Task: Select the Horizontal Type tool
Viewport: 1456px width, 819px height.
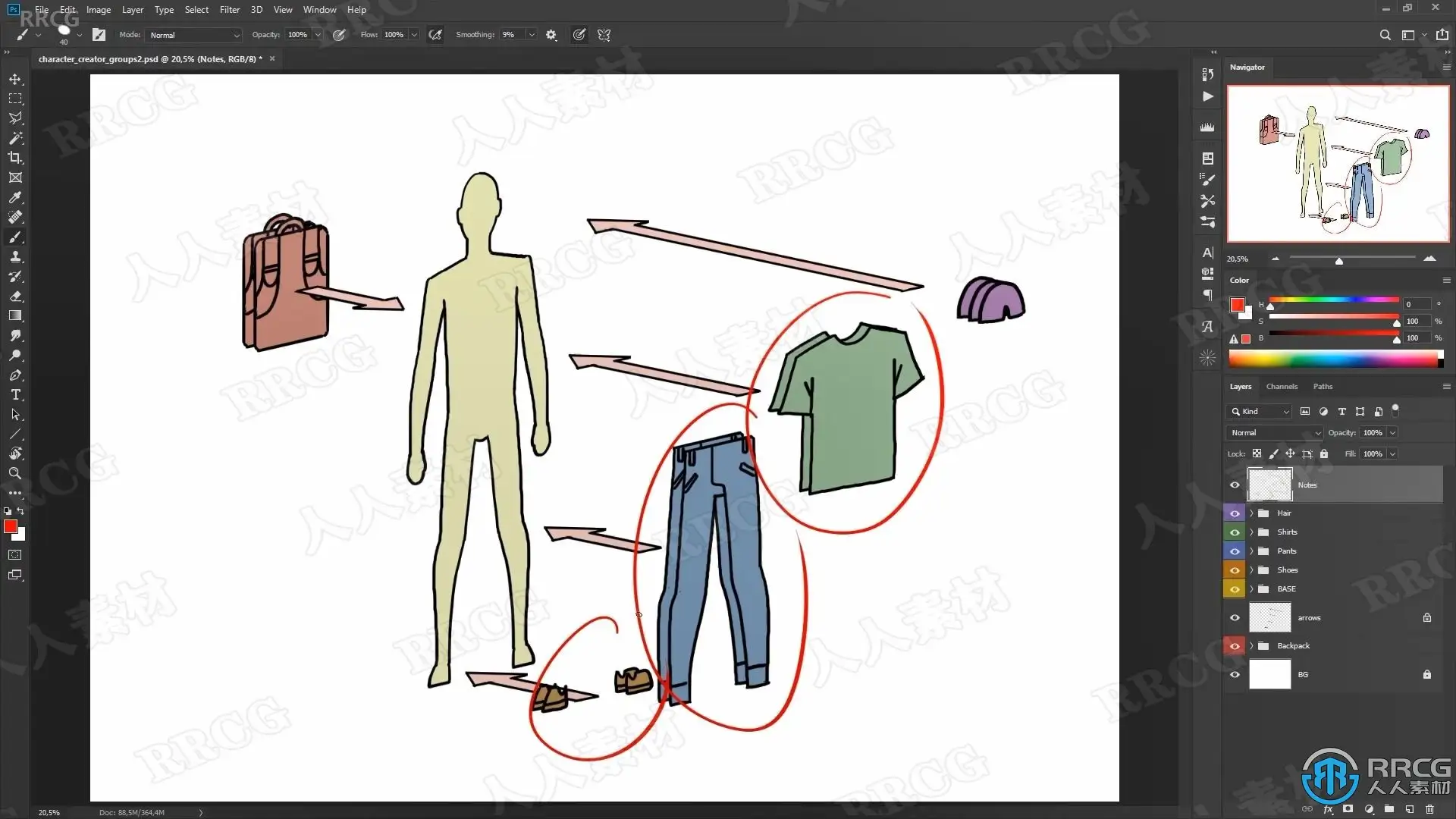Action: [x=15, y=395]
